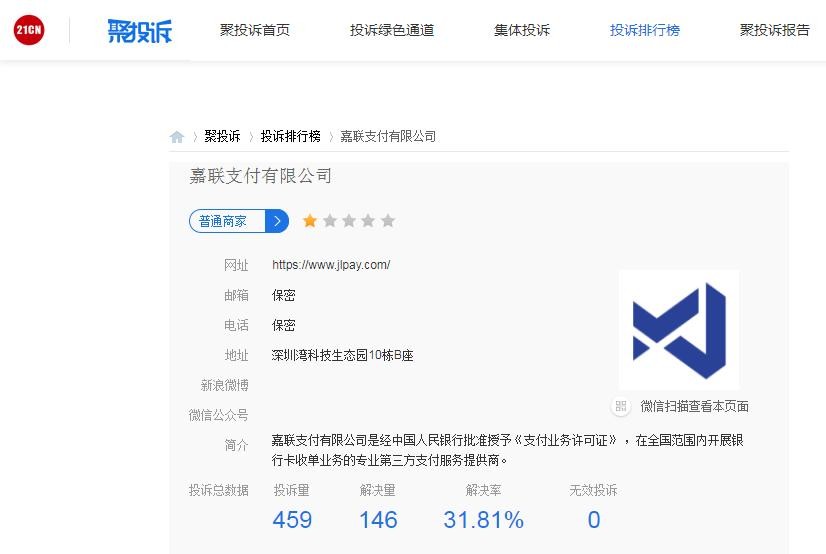
Task: Click the QR code scan icon
Action: click(x=621, y=406)
